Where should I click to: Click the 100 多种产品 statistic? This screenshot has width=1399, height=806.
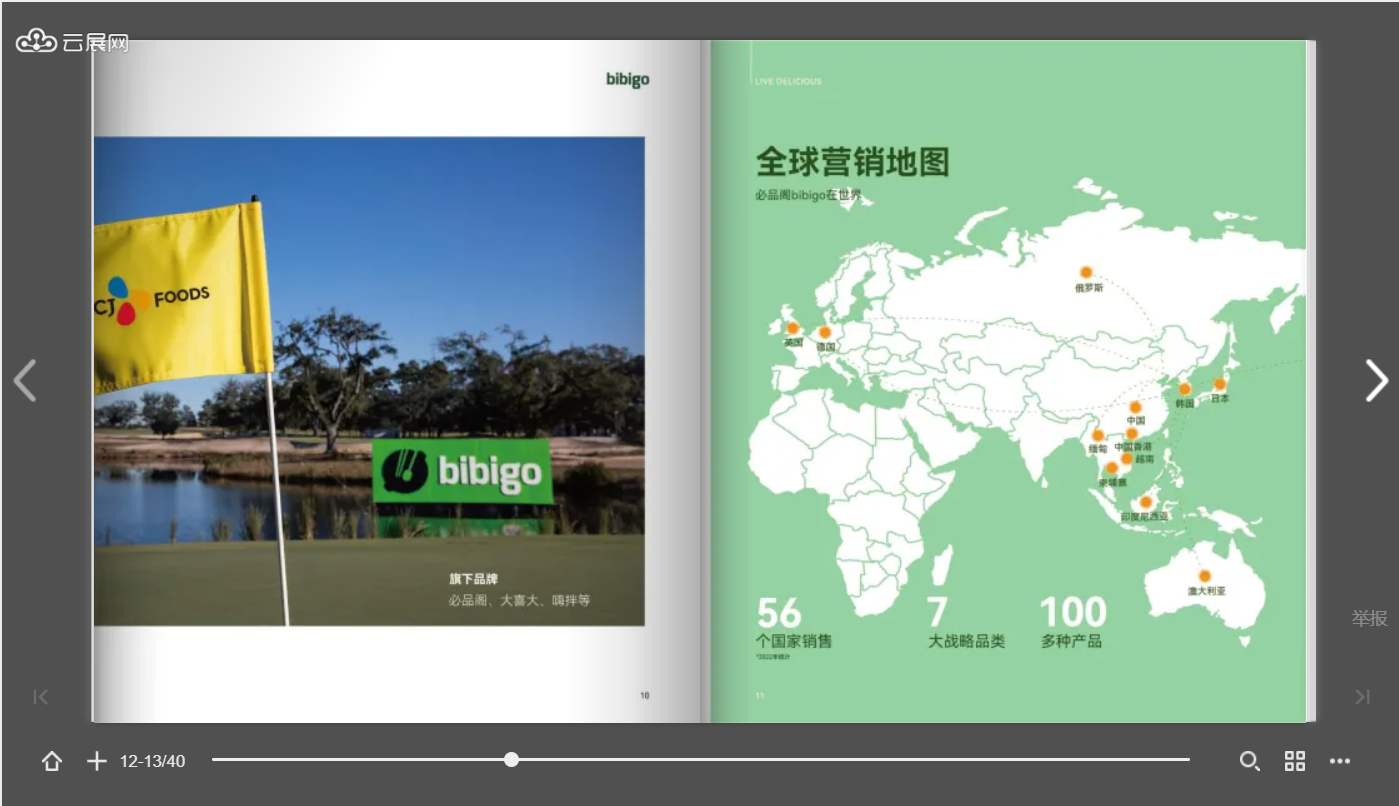point(1073,622)
